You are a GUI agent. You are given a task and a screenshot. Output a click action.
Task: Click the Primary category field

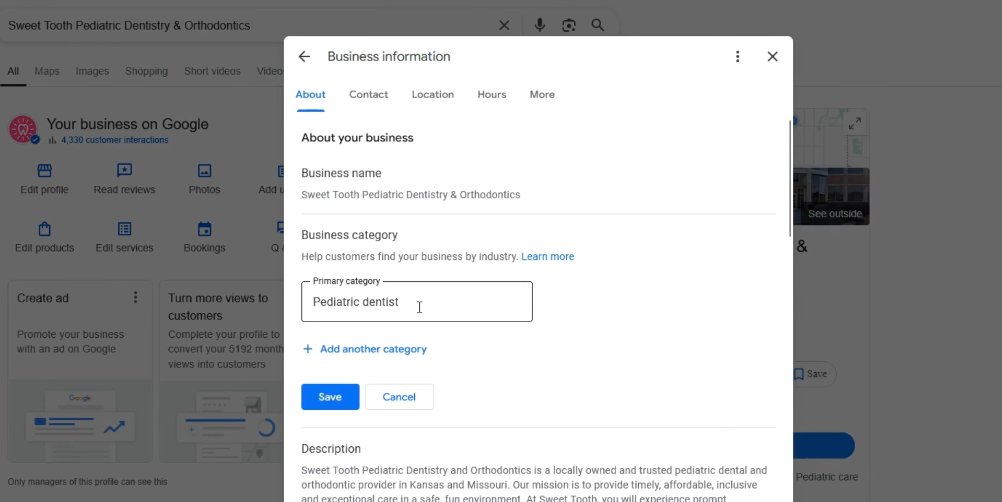(417, 301)
